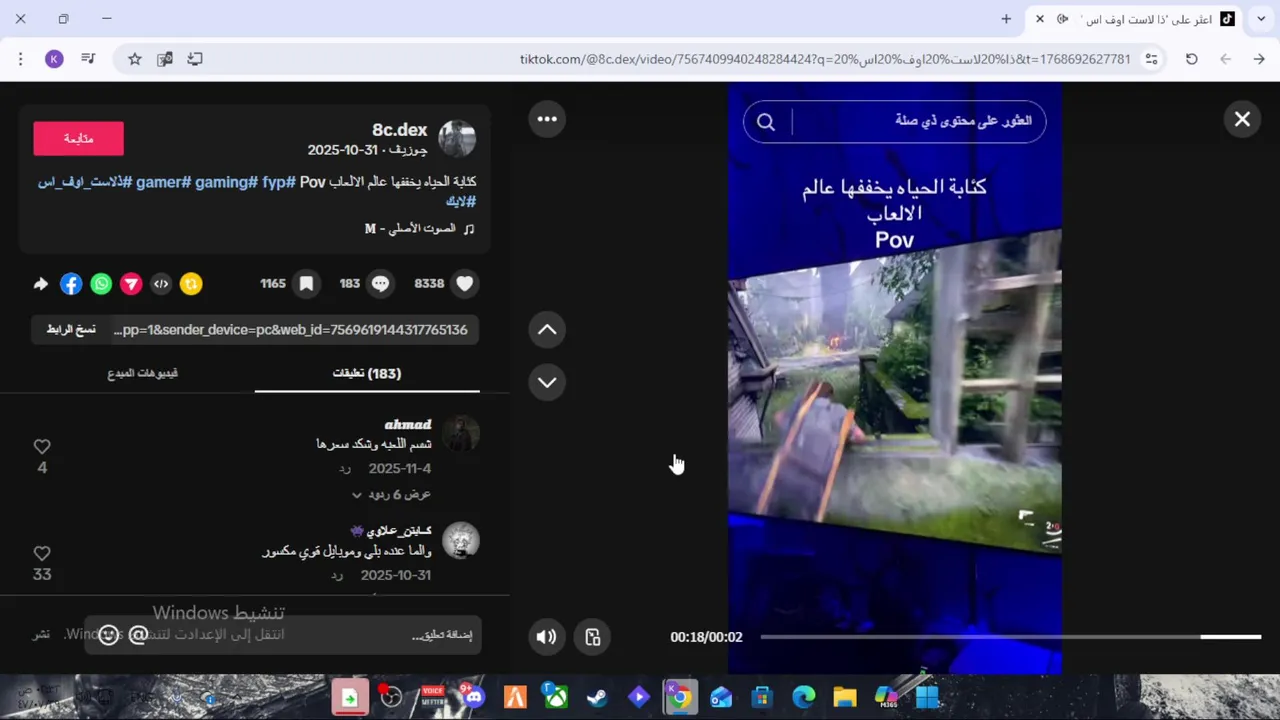This screenshot has height=720, width=1280.
Task: Open the #gaming hashtag
Action: [x=224, y=182]
